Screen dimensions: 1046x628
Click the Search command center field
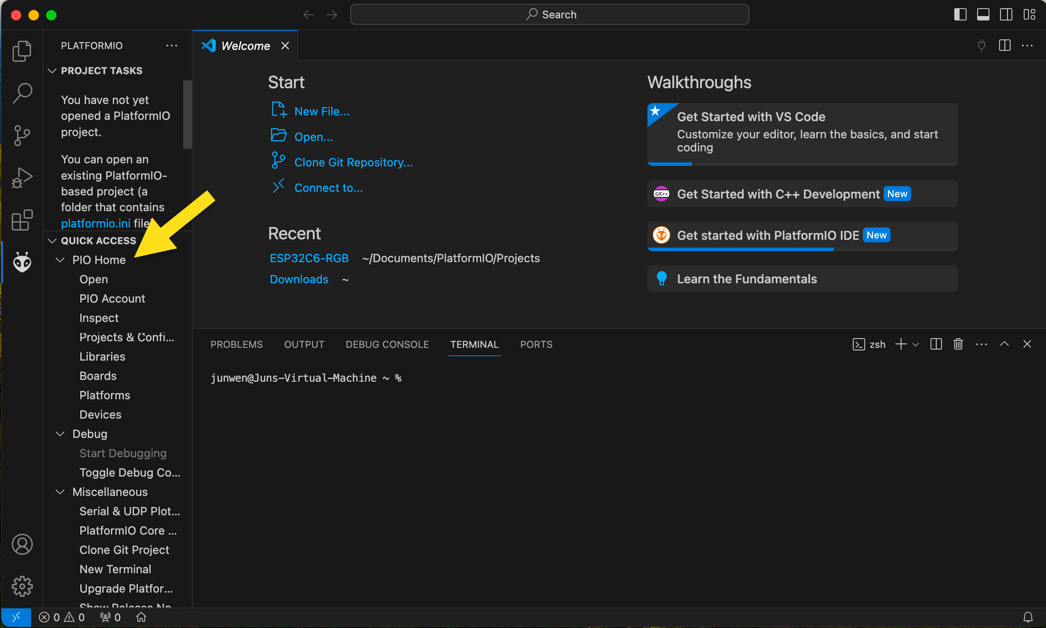[550, 15]
